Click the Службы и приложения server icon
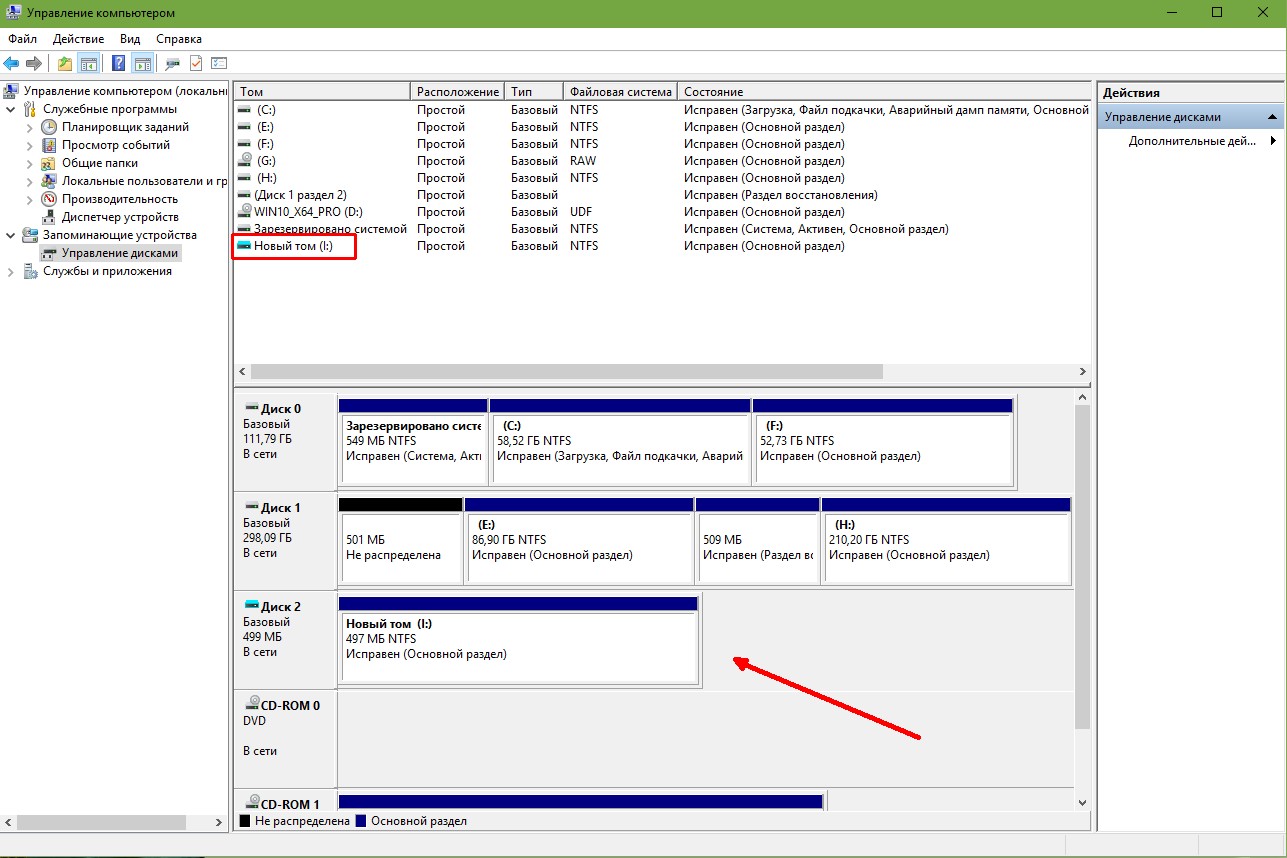1287x858 pixels. point(30,271)
